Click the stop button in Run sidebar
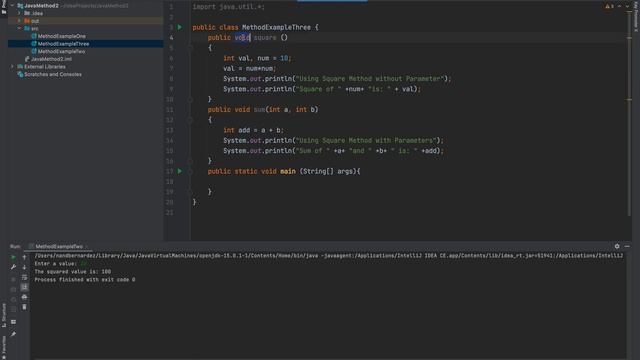The image size is (640, 360). 13,279
